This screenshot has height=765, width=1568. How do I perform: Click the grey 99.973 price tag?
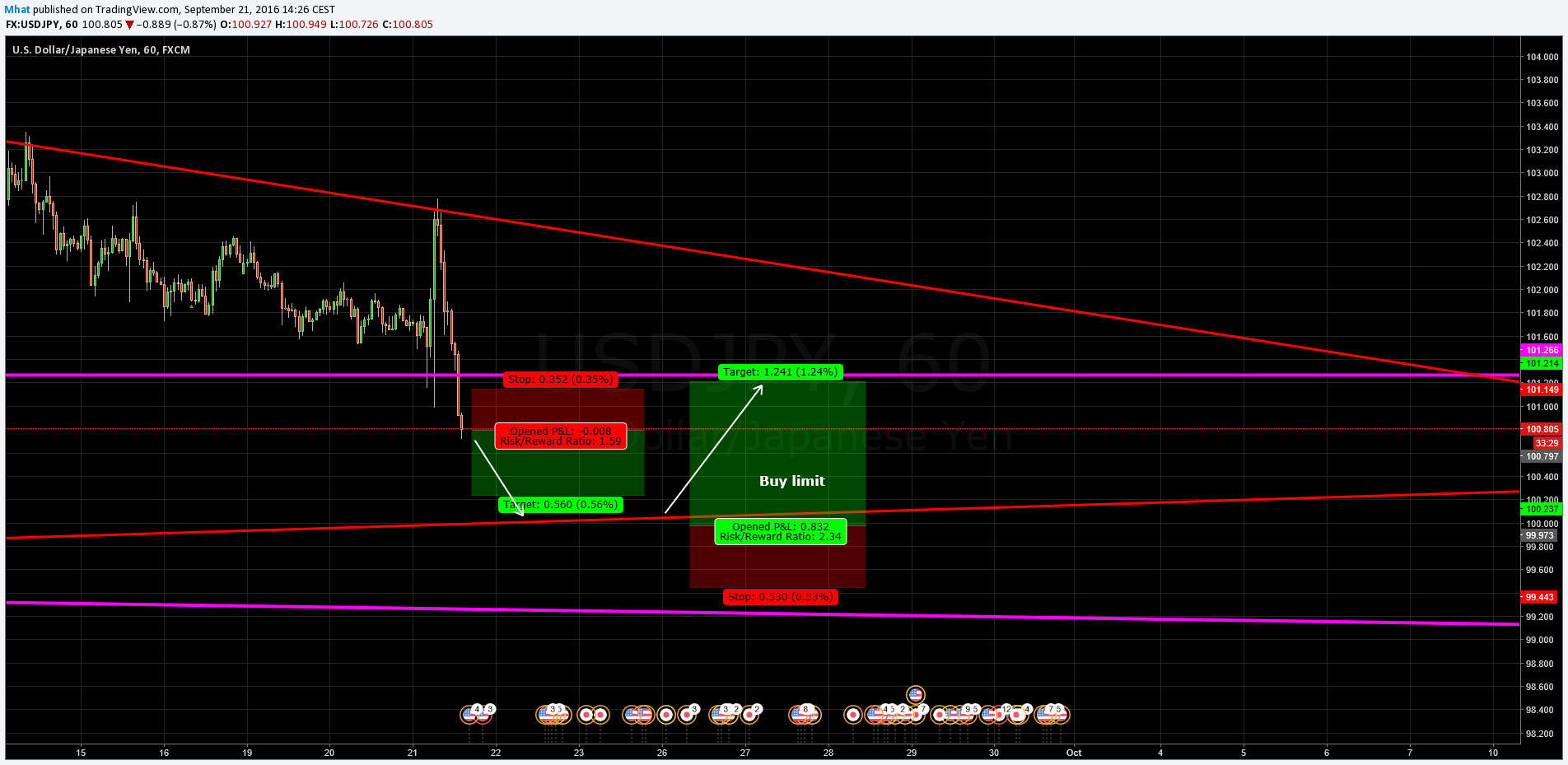1539,535
